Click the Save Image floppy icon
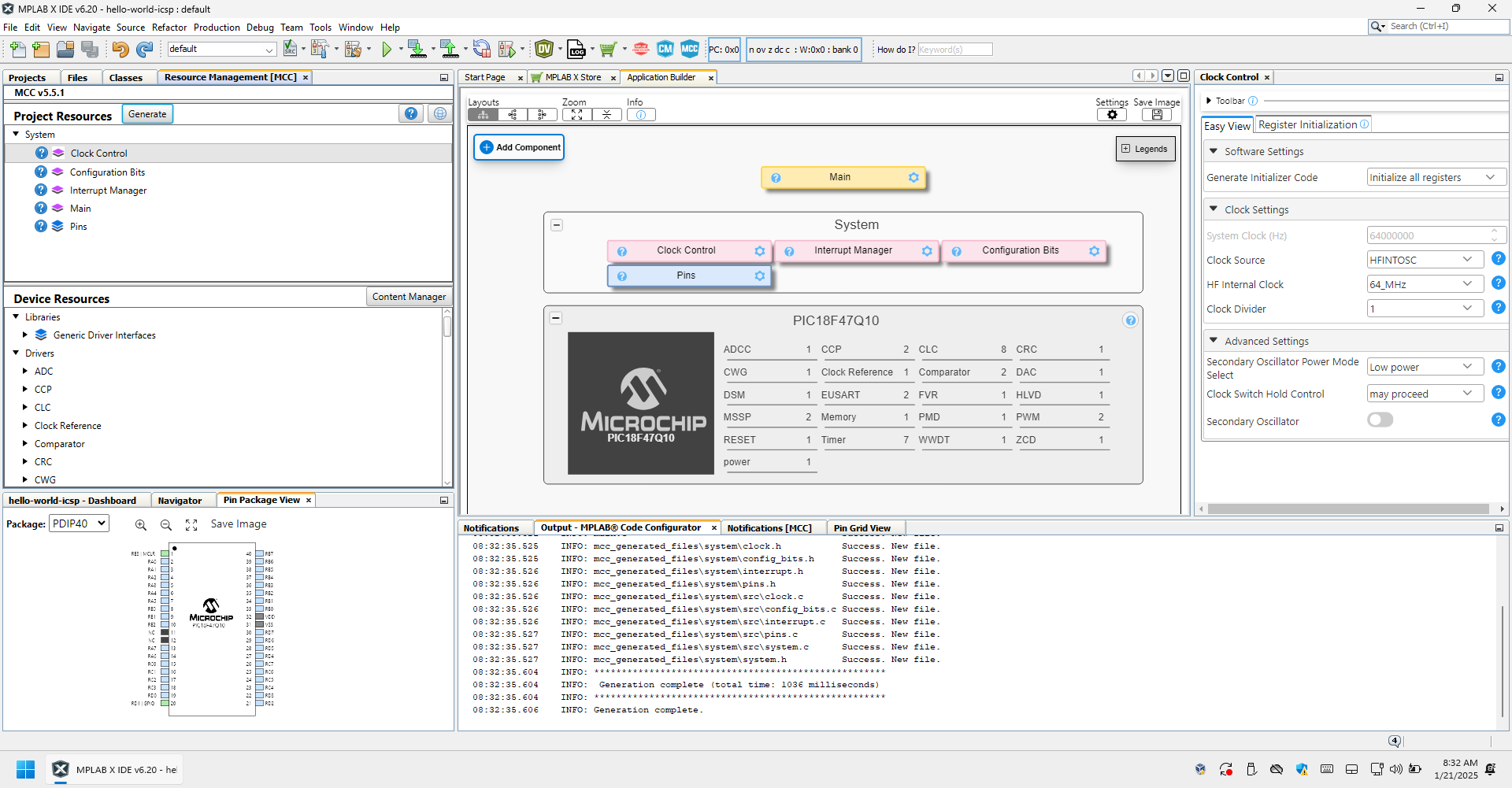Image resolution: width=1512 pixels, height=788 pixels. tap(1157, 115)
